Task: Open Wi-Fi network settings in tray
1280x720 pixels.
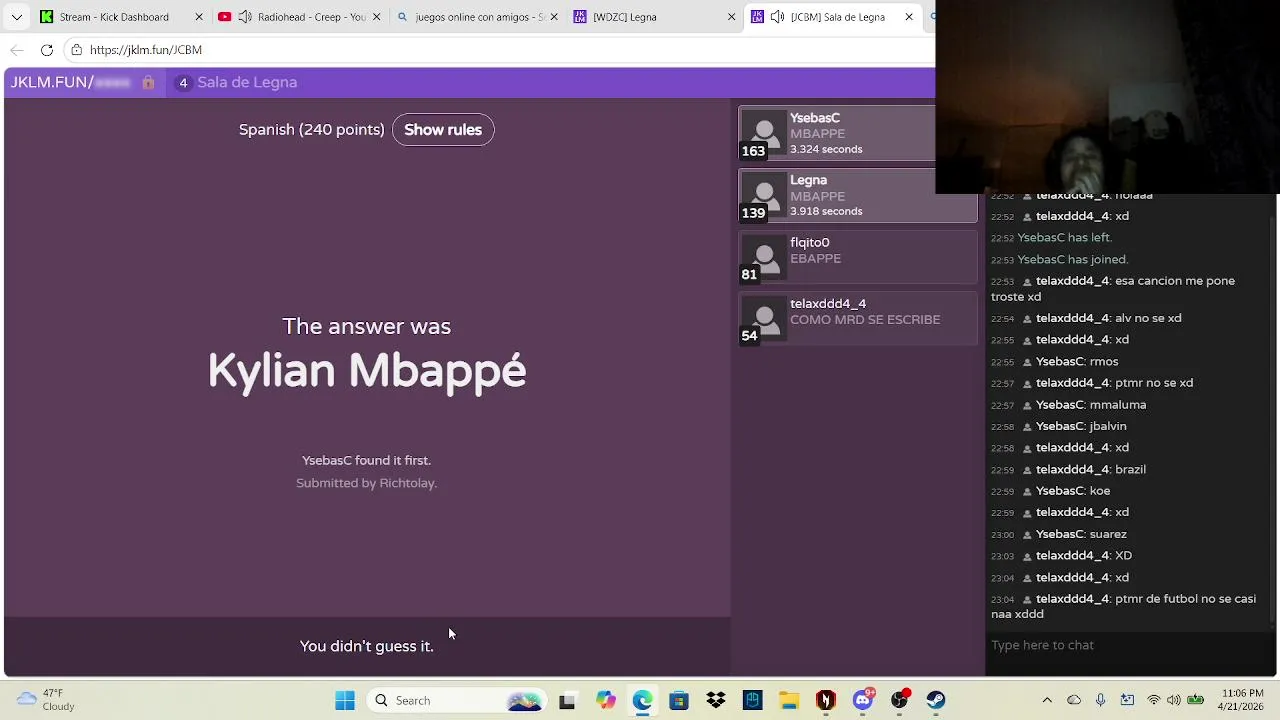Action: coord(1154,700)
